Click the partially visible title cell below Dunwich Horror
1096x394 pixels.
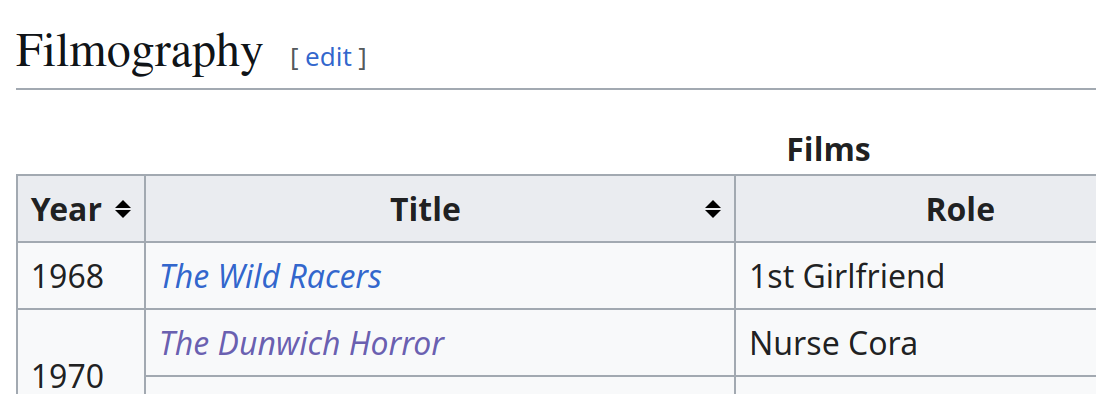coord(440,386)
